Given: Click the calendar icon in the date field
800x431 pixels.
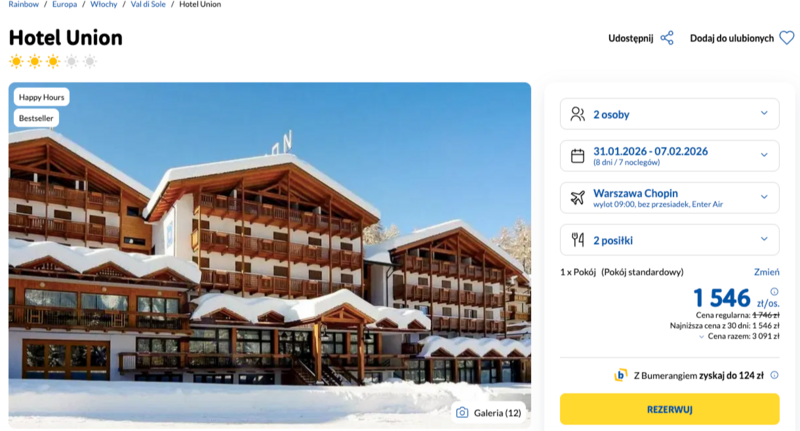Looking at the screenshot, I should pyautogui.click(x=577, y=156).
